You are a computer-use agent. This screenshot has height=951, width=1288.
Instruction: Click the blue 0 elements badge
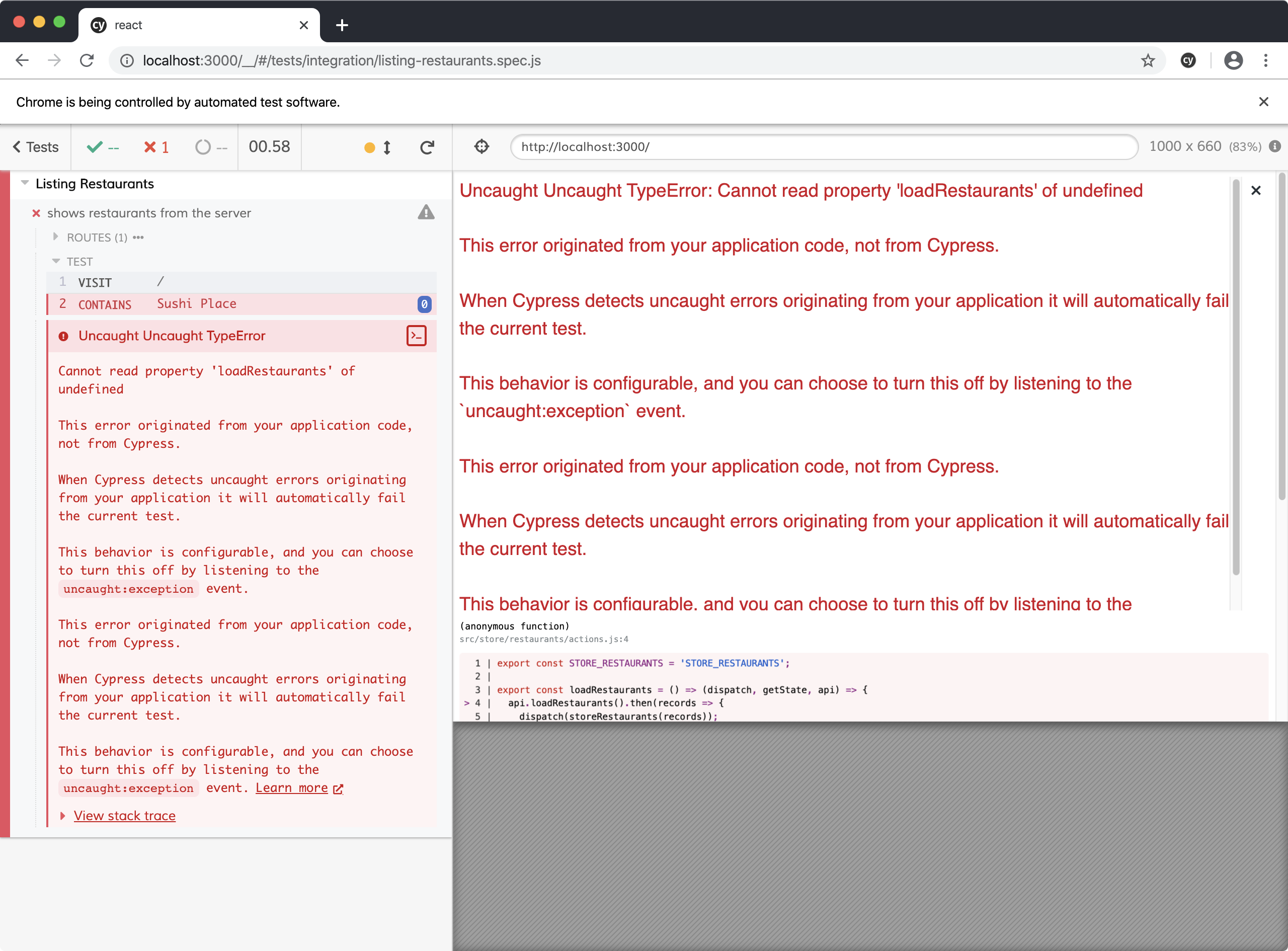pyautogui.click(x=424, y=304)
